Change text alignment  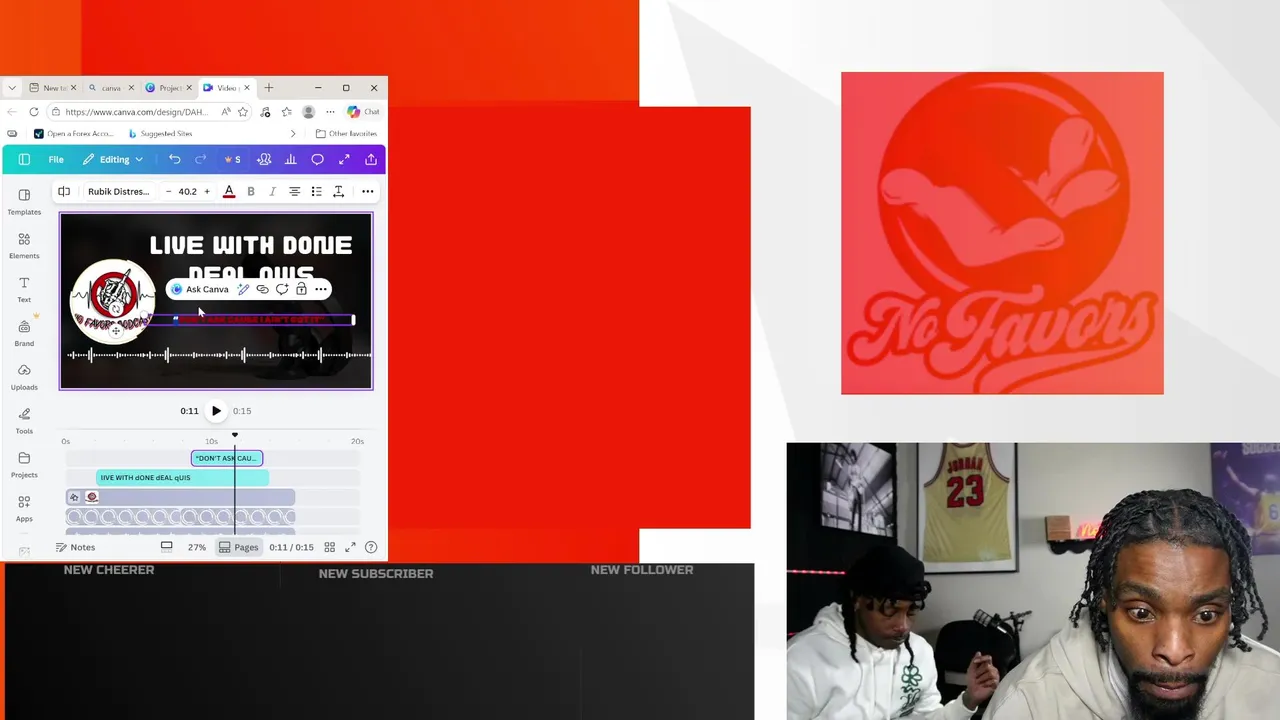(294, 191)
